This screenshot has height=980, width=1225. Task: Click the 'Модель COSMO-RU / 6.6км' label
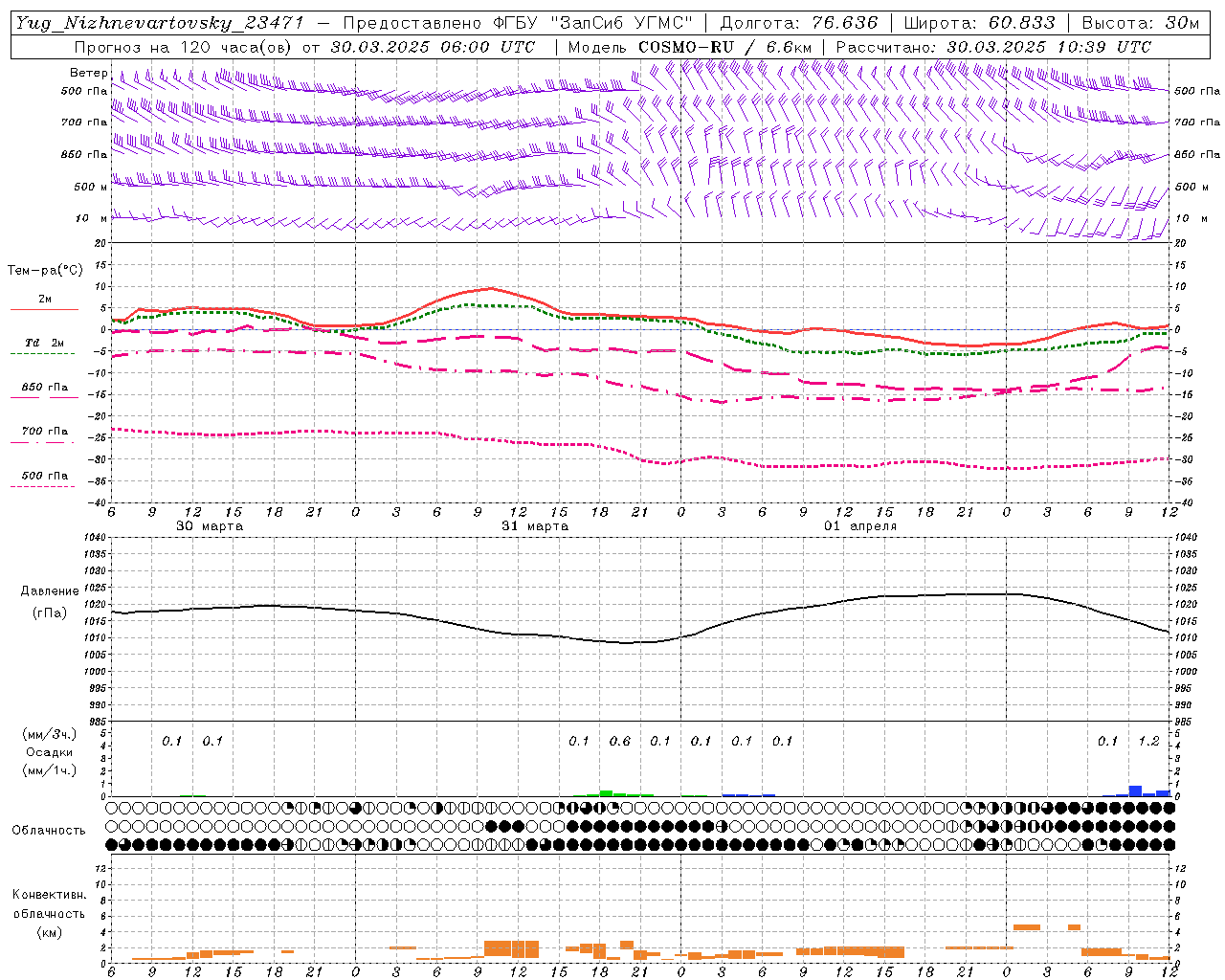point(690,47)
